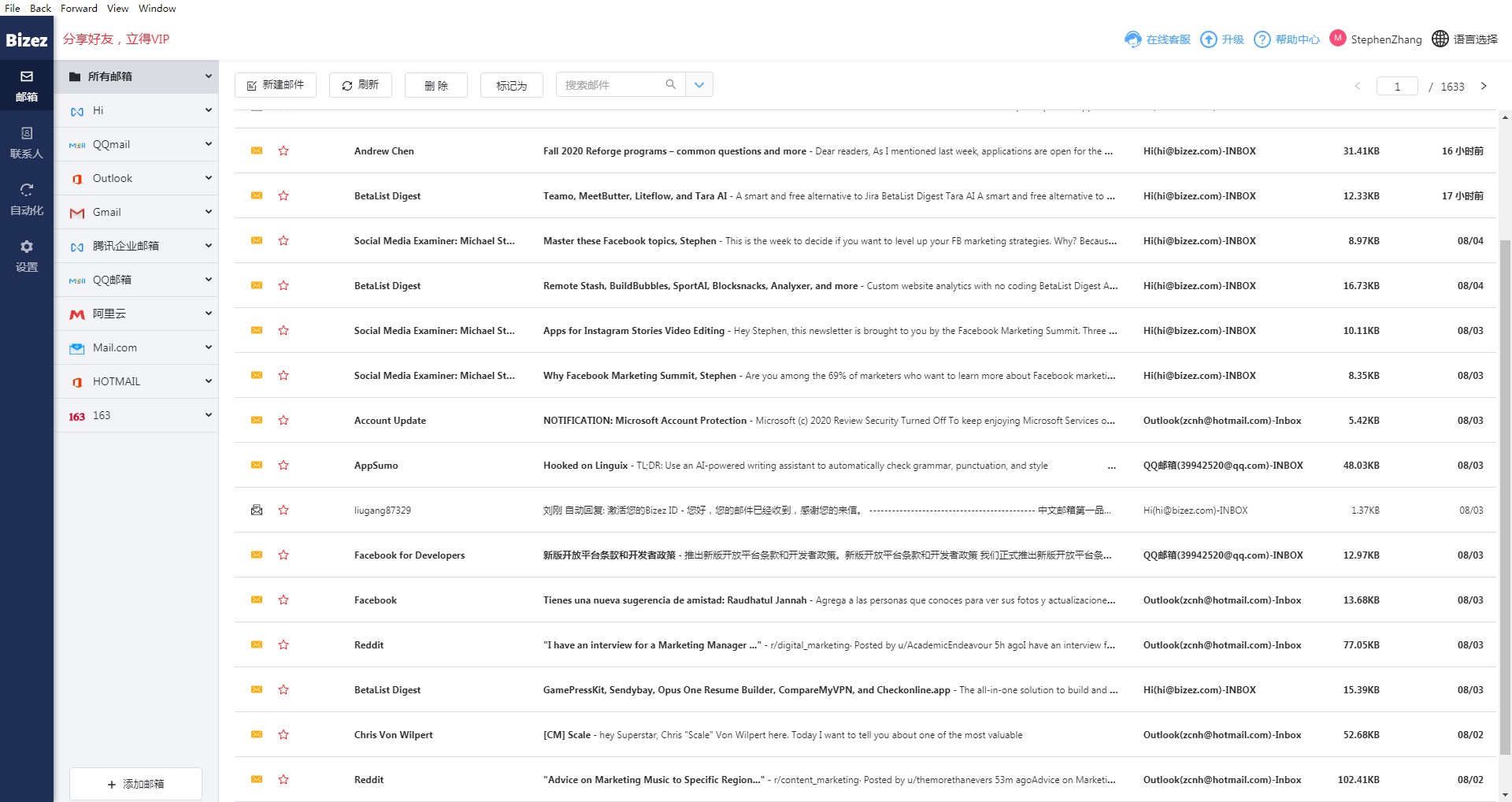Click envelope icon of Andrew Chen email
1512x802 pixels.
coord(257,150)
